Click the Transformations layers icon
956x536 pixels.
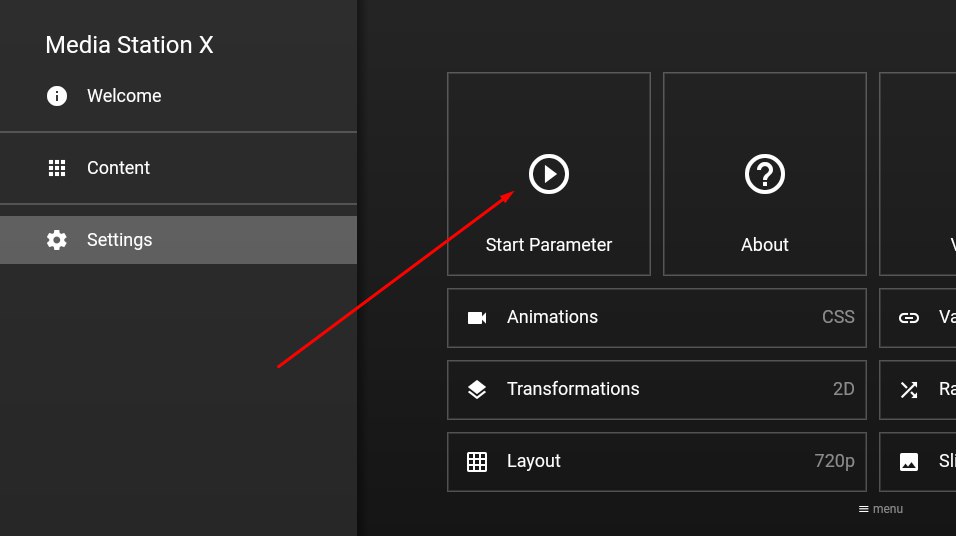pyautogui.click(x=477, y=390)
